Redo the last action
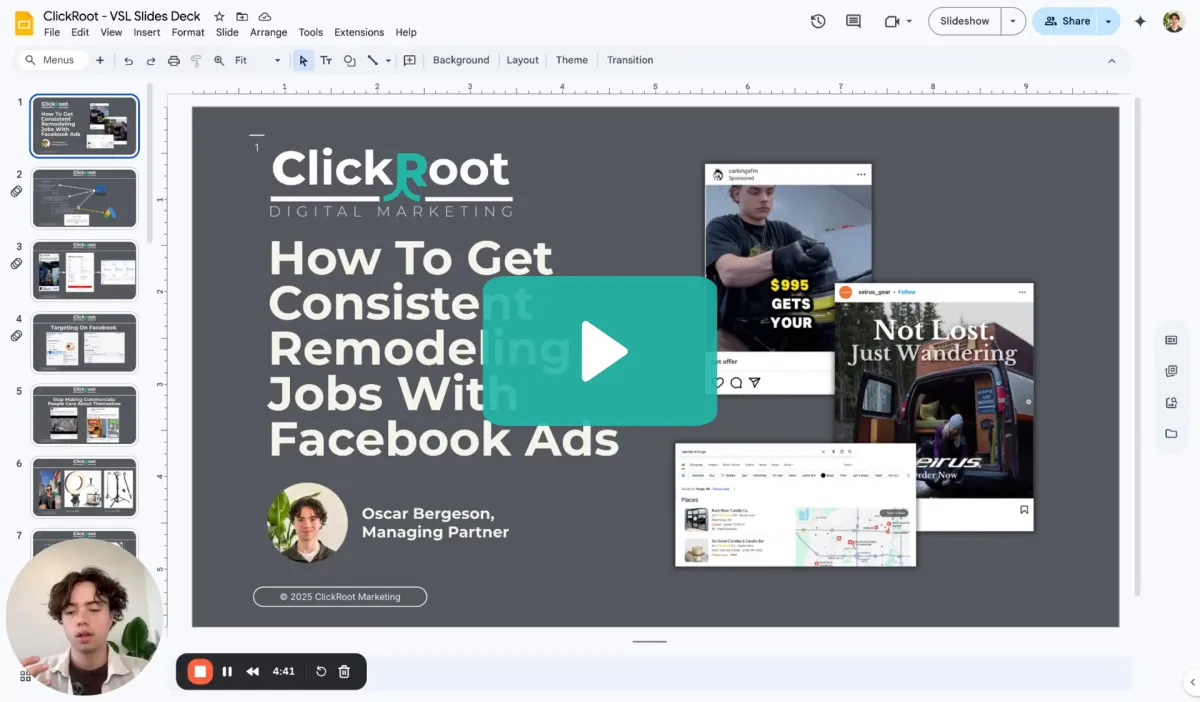The width and height of the screenshot is (1200, 702). pos(151,60)
